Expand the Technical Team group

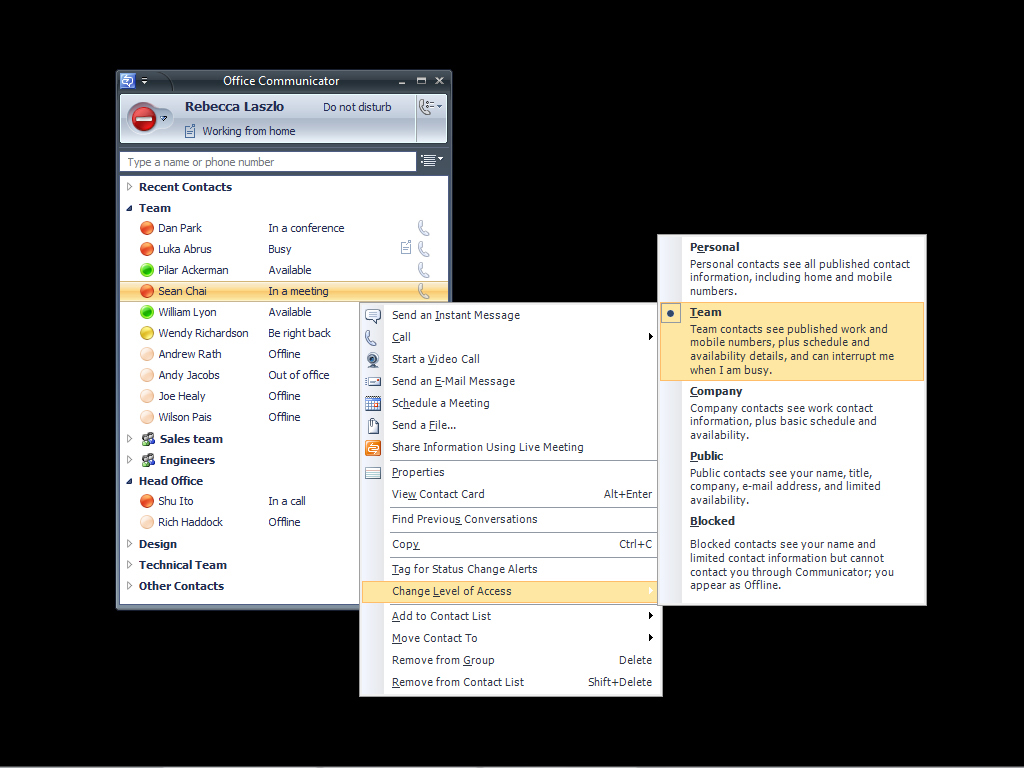click(129, 564)
